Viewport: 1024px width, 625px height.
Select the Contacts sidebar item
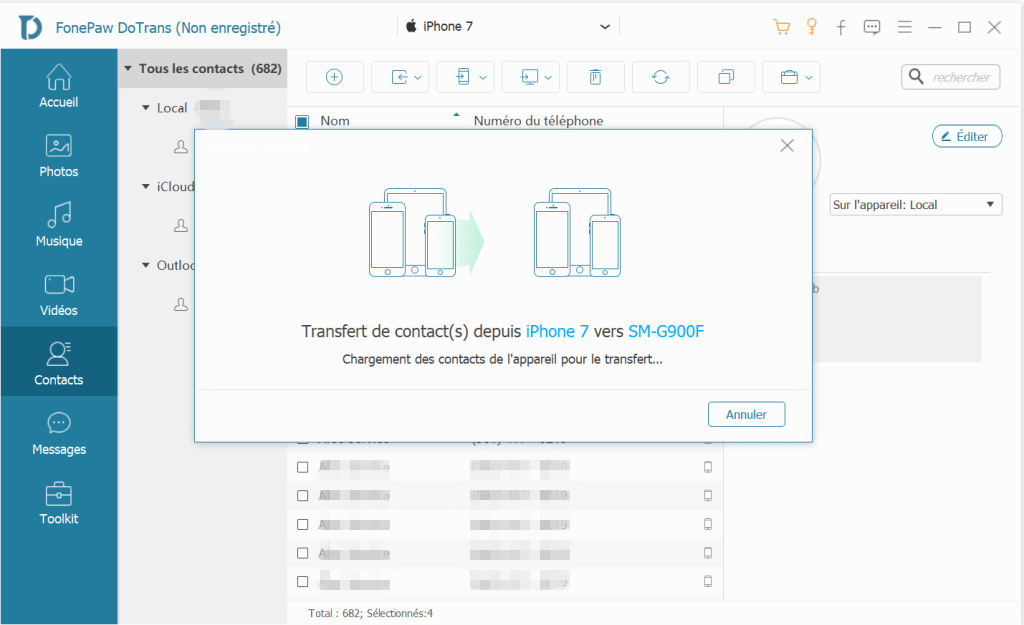click(59, 362)
